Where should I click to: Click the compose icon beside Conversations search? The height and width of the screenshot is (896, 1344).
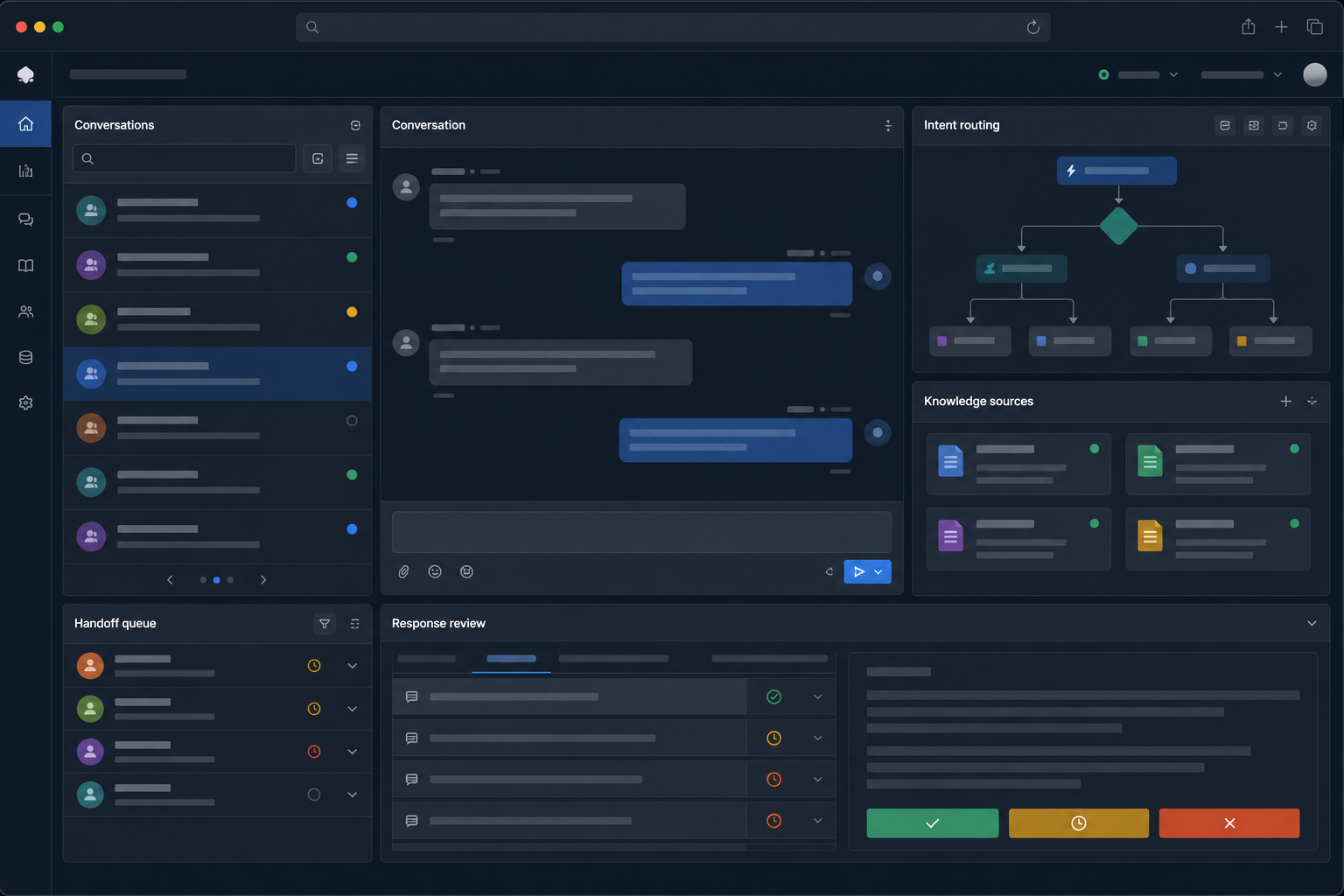(318, 158)
